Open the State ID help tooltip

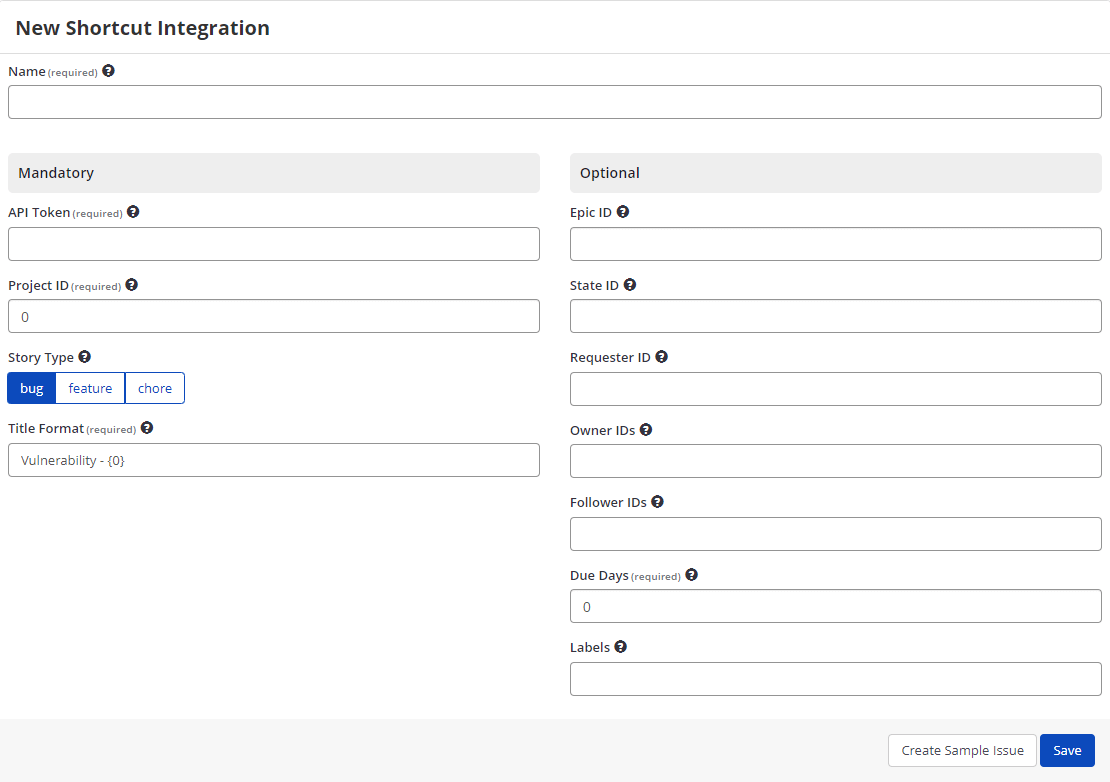pos(630,284)
